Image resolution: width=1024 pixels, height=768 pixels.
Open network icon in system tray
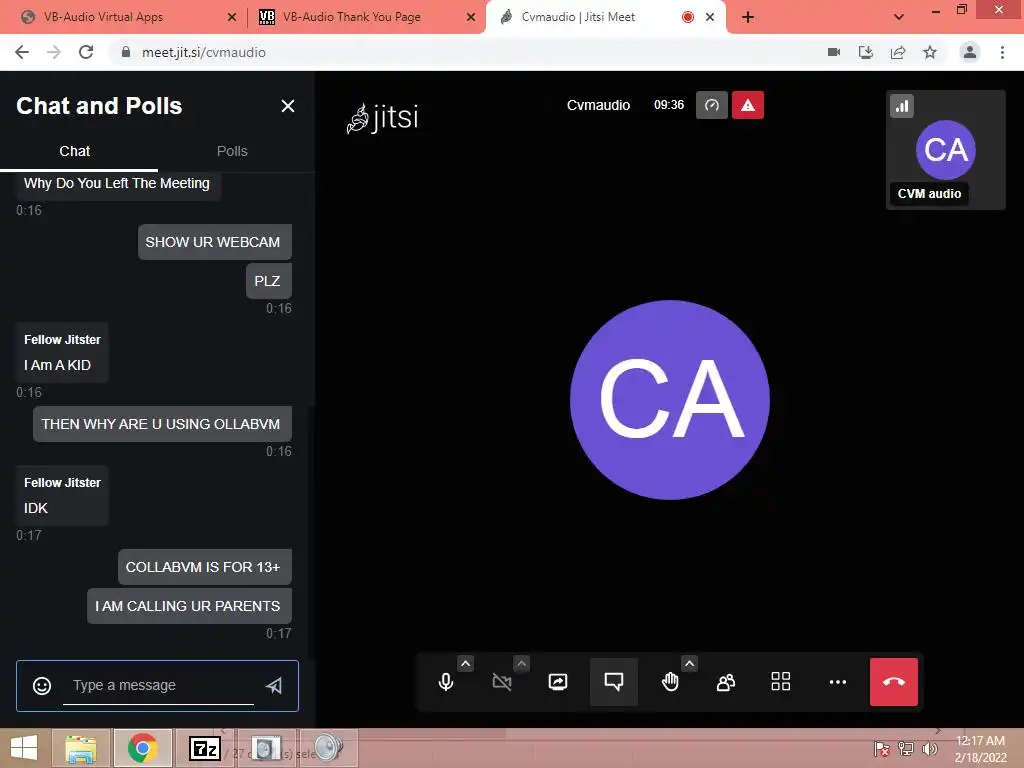pyautogui.click(x=906, y=749)
